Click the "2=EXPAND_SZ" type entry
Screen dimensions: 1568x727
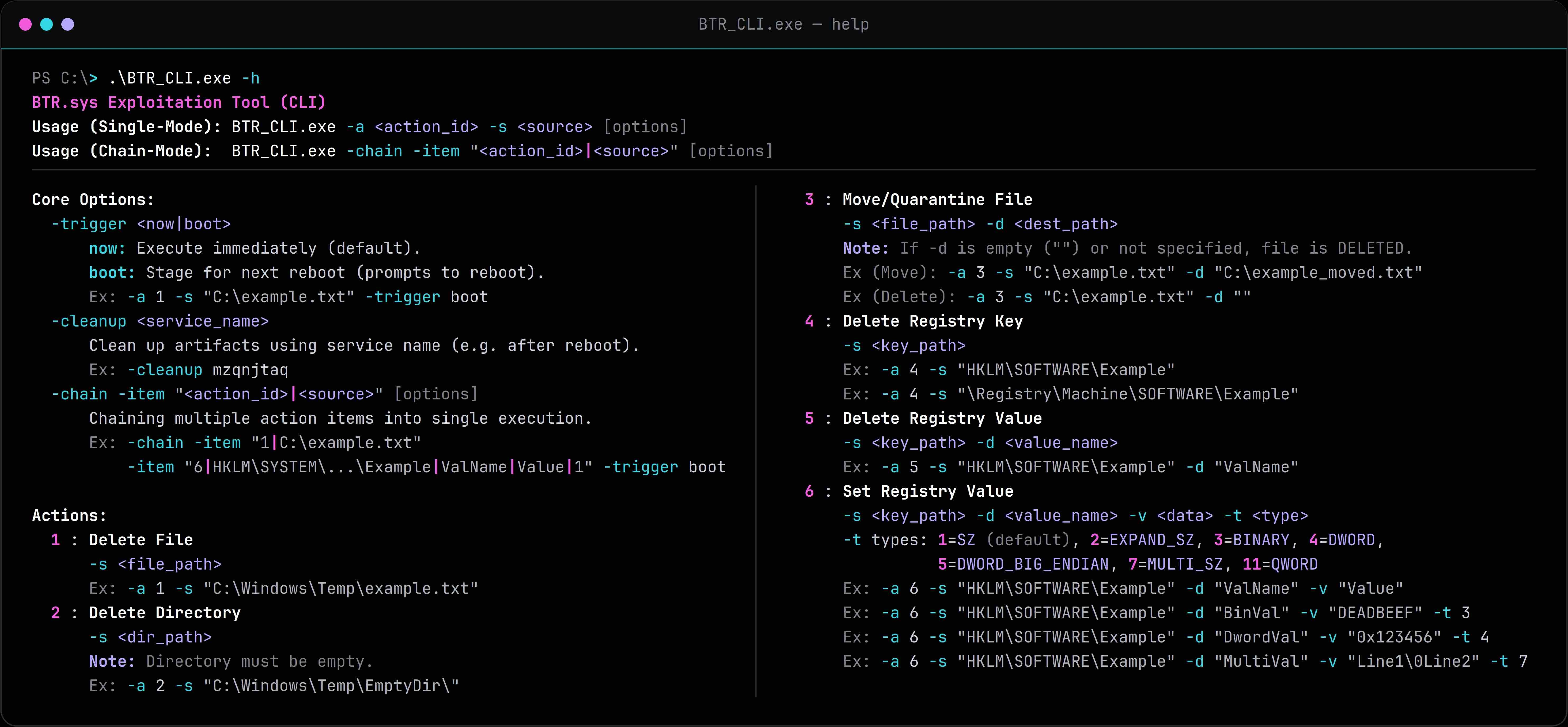1142,540
